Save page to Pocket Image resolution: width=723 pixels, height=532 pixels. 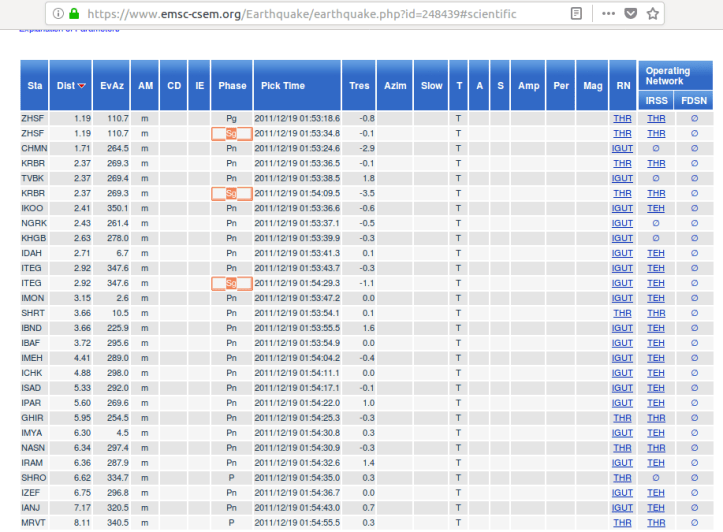631,14
